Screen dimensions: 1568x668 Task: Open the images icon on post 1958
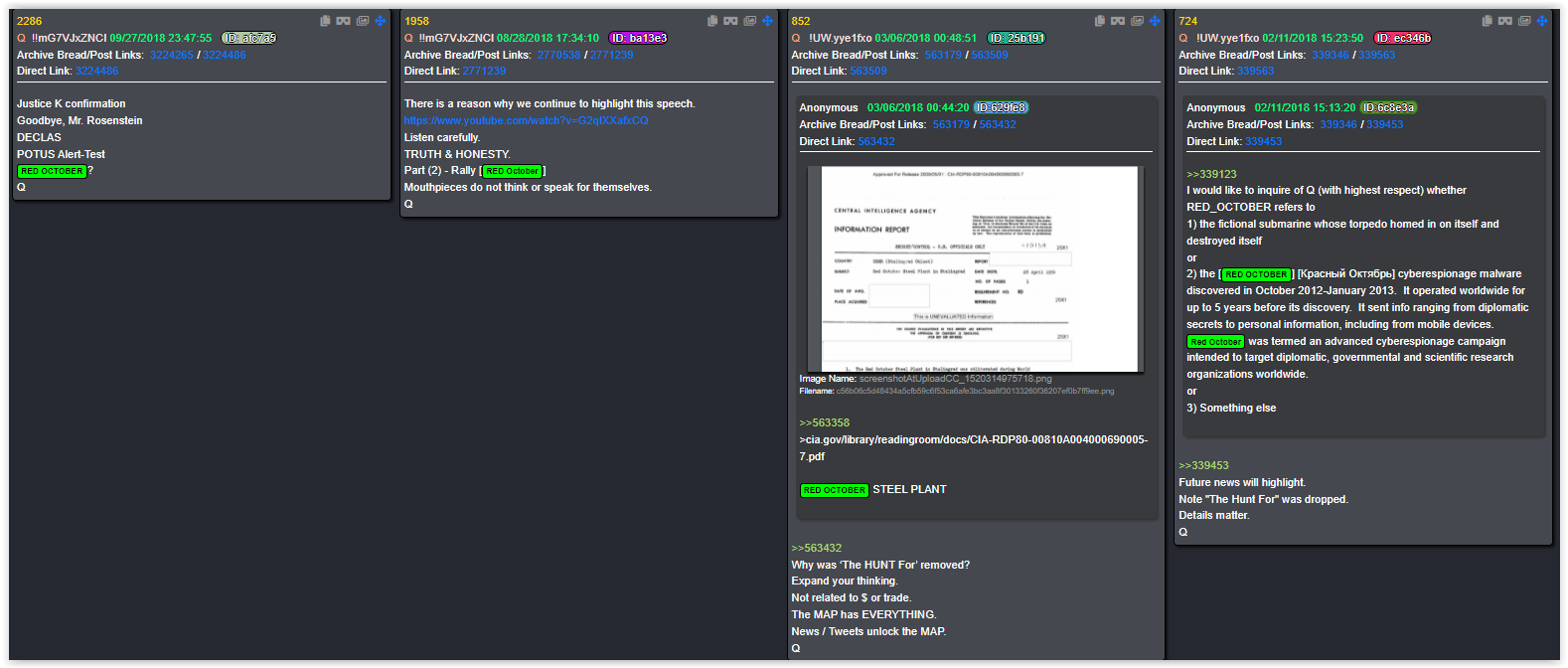pyautogui.click(x=750, y=21)
